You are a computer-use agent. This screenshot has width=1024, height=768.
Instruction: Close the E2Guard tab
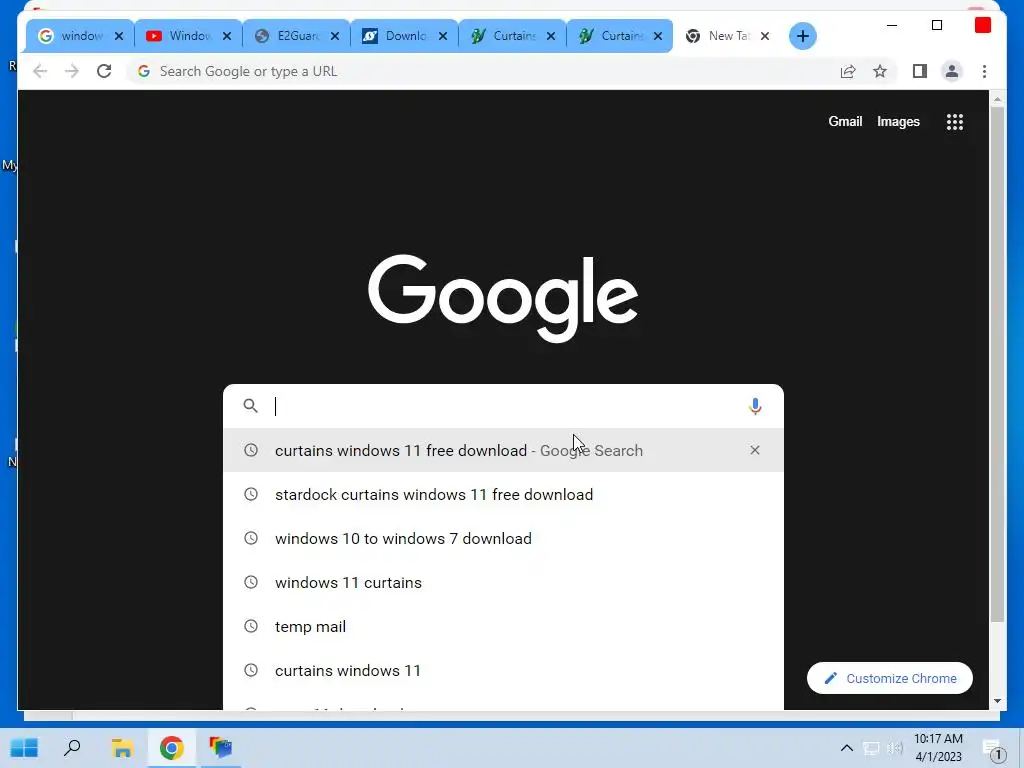click(x=334, y=36)
